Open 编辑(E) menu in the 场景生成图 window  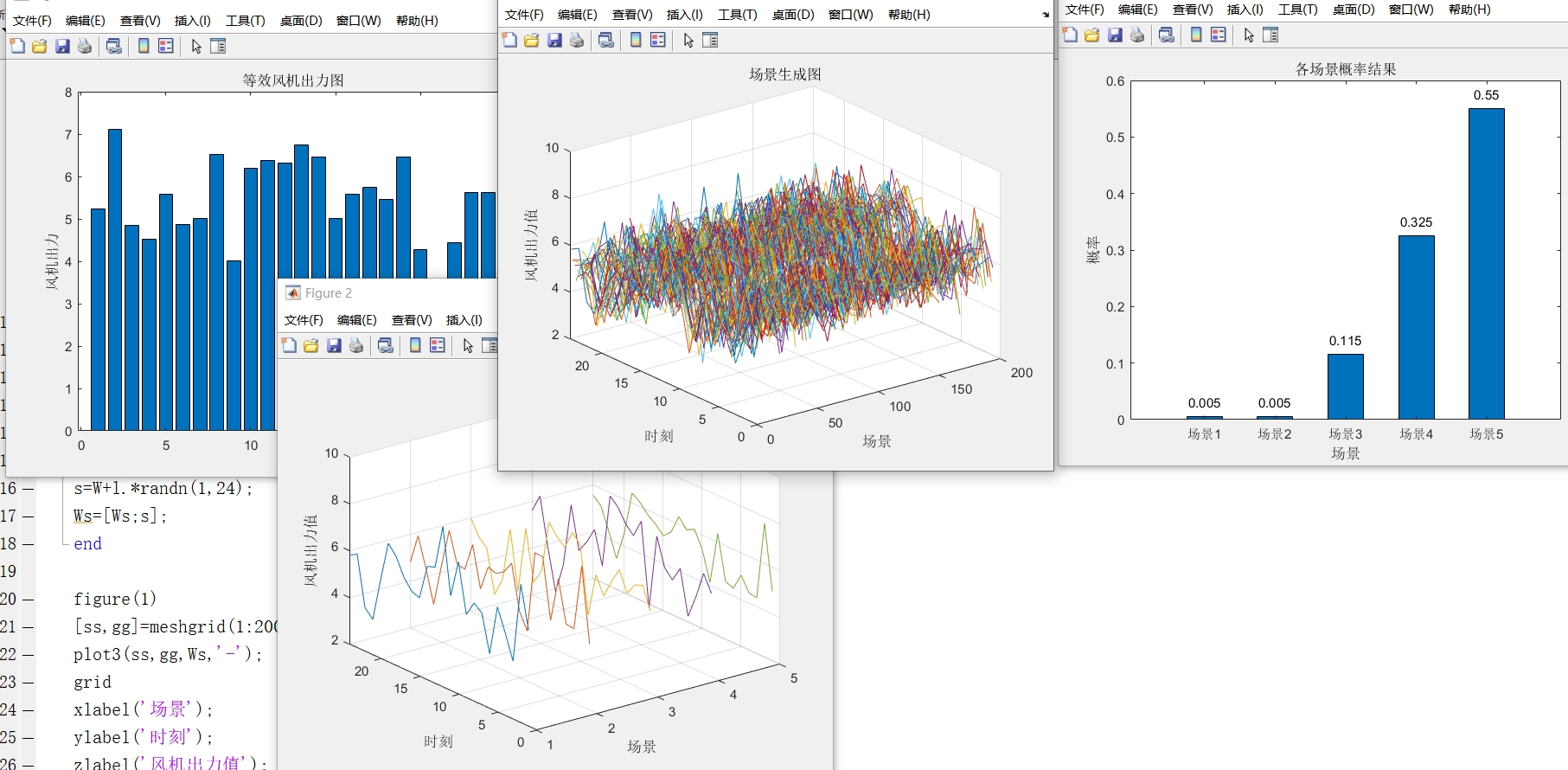coord(578,15)
